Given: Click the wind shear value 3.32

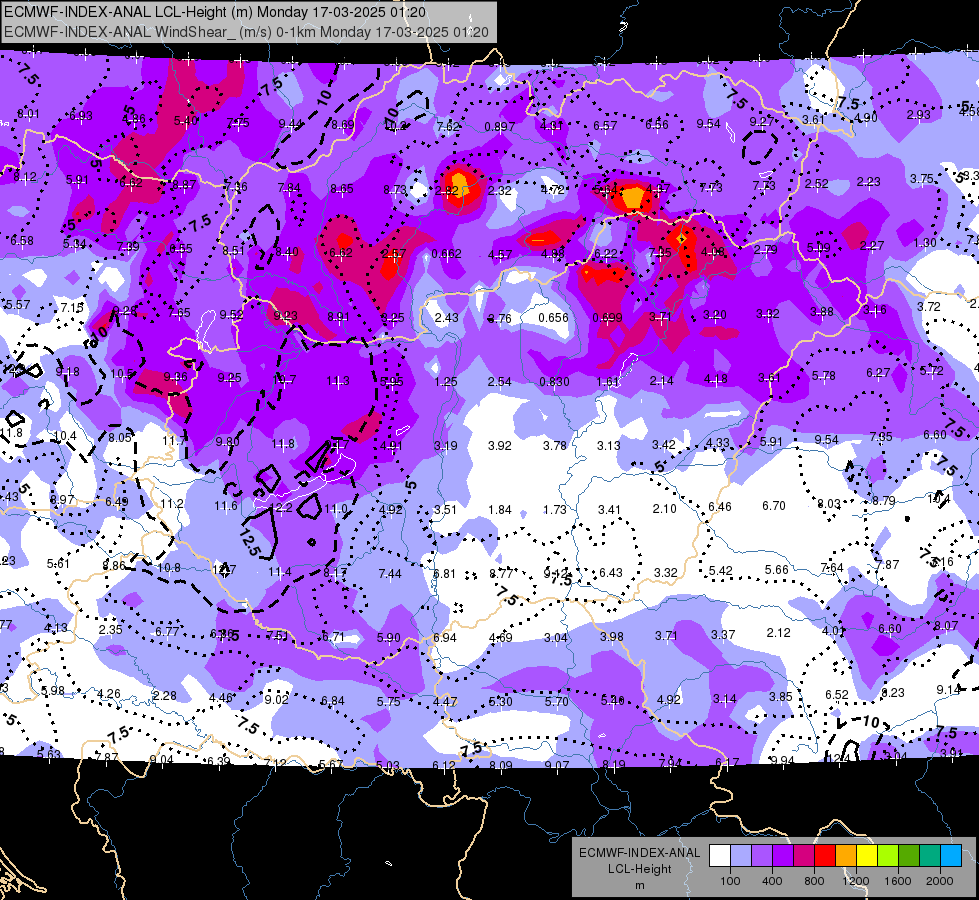Looking at the screenshot, I should (666, 572).
